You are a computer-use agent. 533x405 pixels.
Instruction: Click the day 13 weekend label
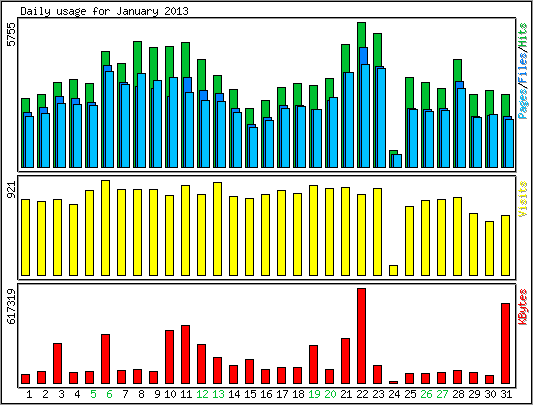click(x=218, y=394)
